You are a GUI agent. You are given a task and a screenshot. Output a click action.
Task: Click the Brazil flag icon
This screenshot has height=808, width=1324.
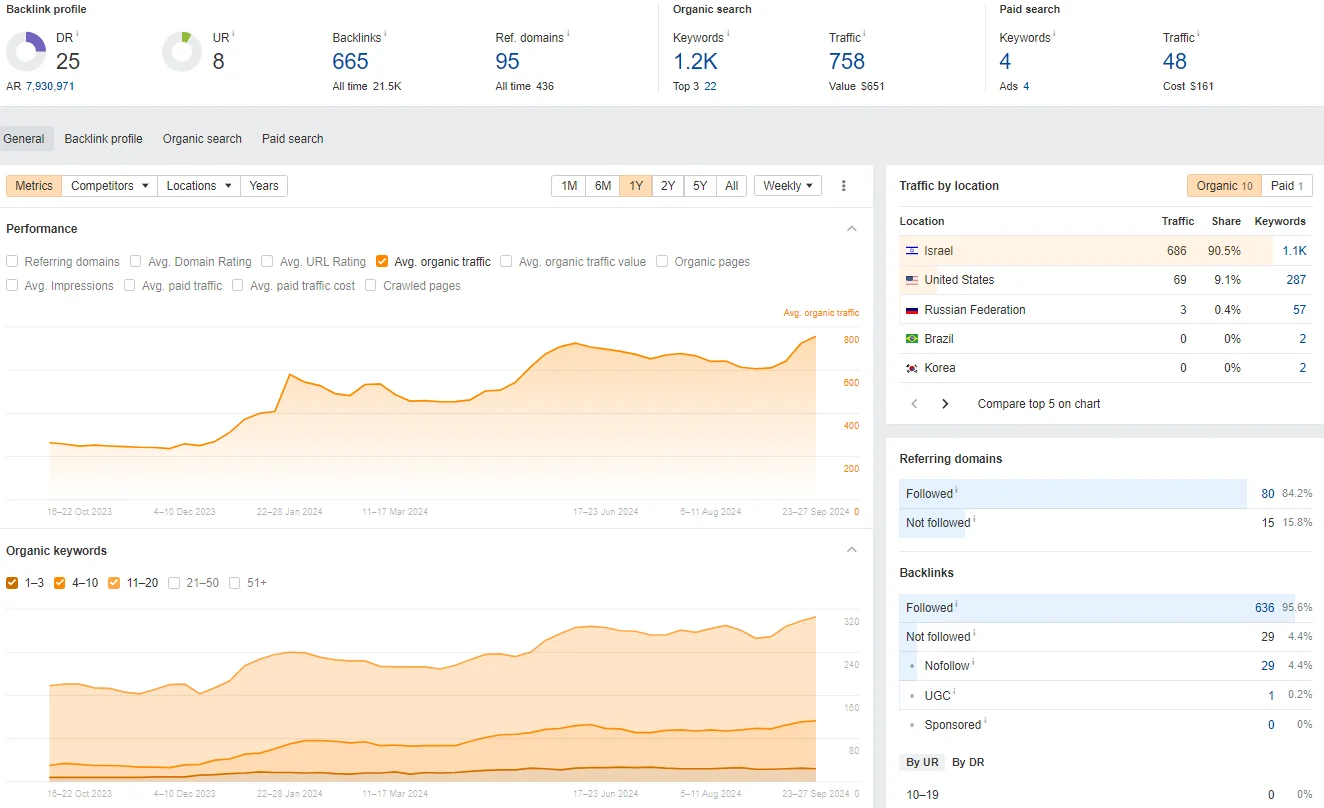(912, 339)
